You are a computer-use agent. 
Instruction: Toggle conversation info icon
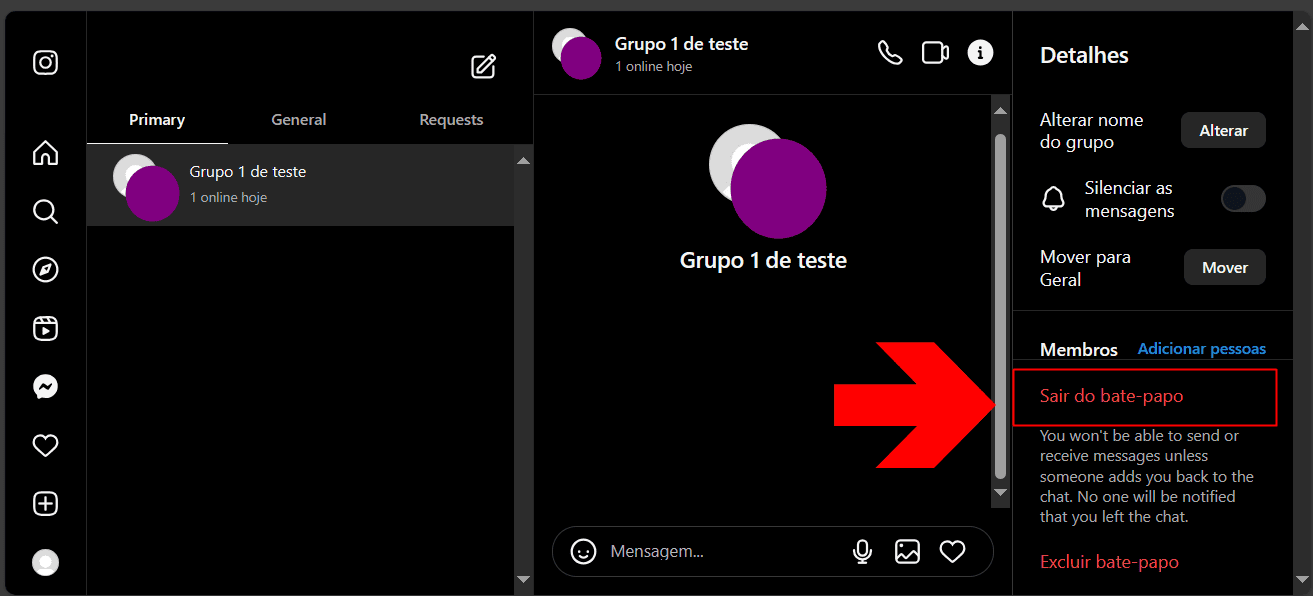pyautogui.click(x=981, y=53)
